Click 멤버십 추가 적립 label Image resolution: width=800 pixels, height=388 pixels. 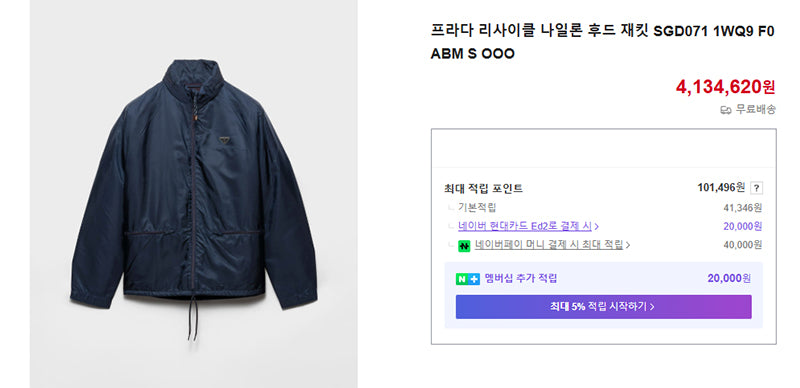coord(521,279)
